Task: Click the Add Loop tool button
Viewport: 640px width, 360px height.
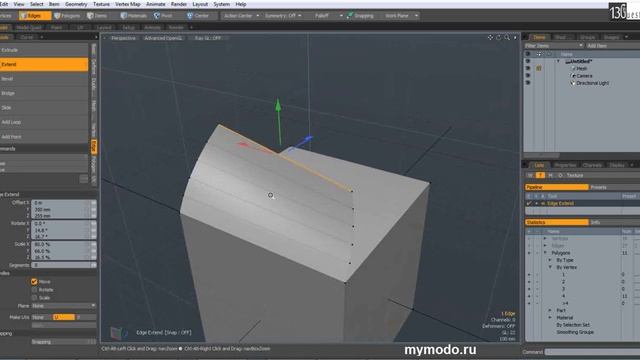Action: pyautogui.click(x=44, y=122)
